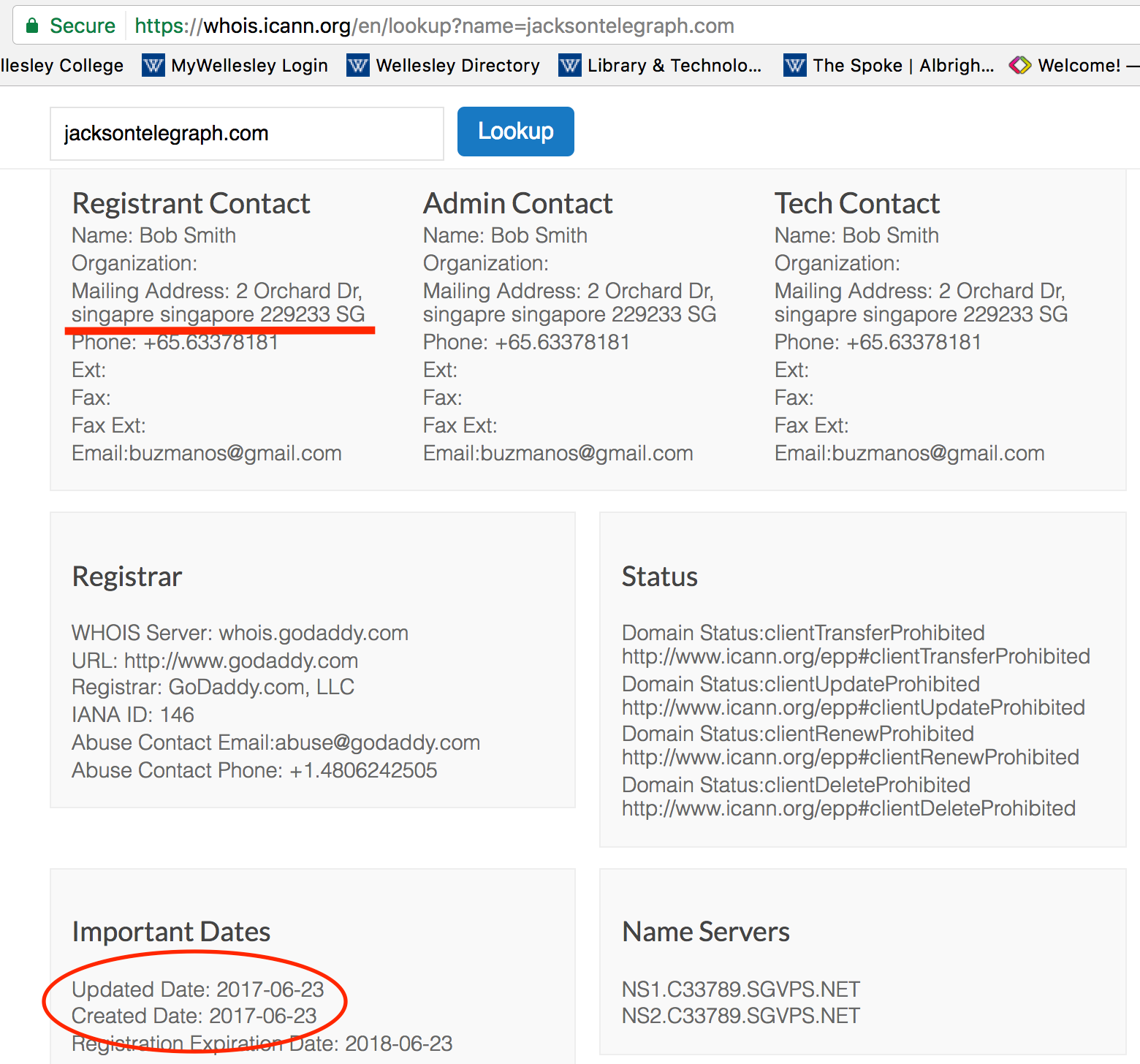Open The Spoke | Albrigh... bookmark

pos(889,65)
